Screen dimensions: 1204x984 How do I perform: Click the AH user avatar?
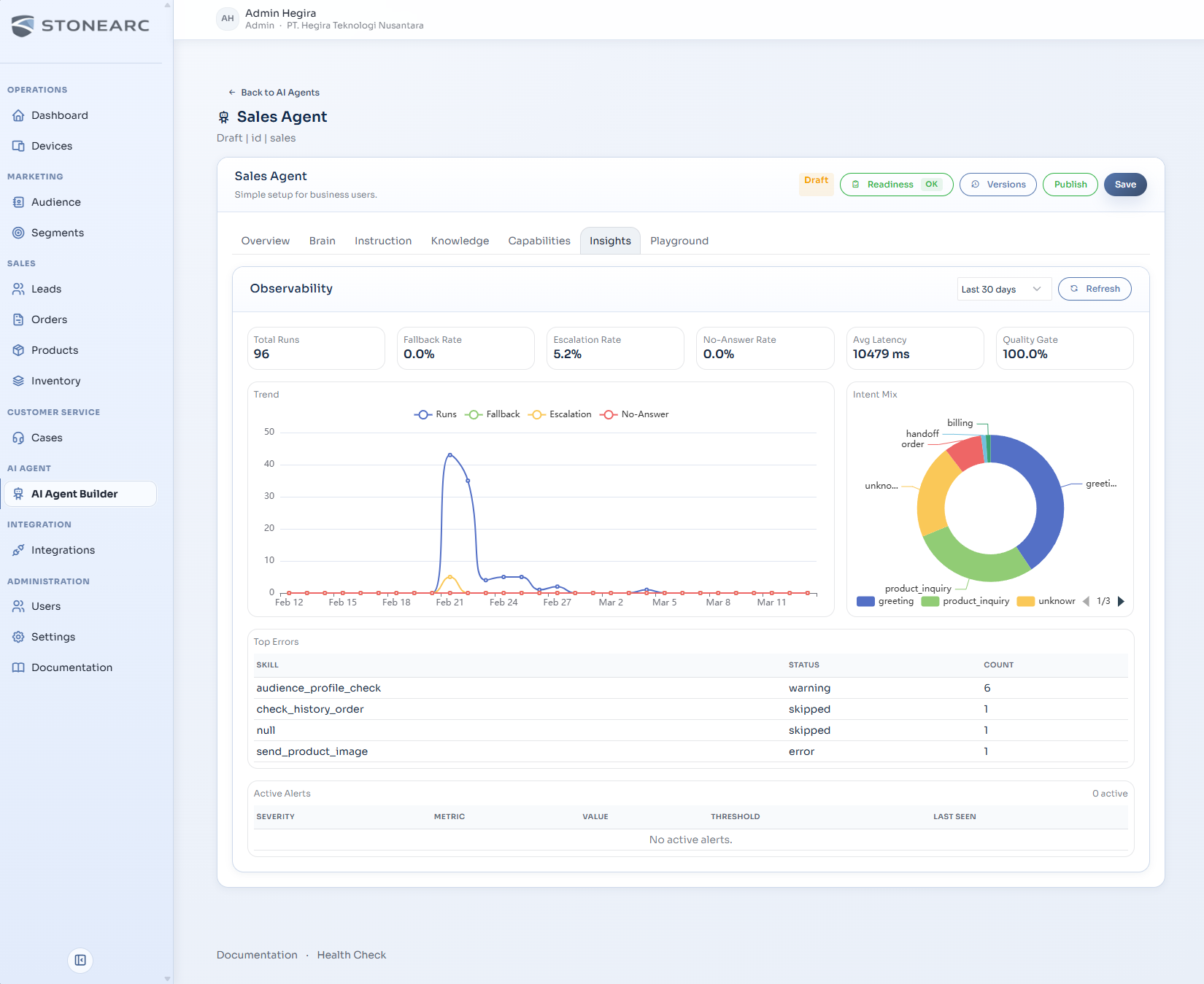click(x=228, y=19)
